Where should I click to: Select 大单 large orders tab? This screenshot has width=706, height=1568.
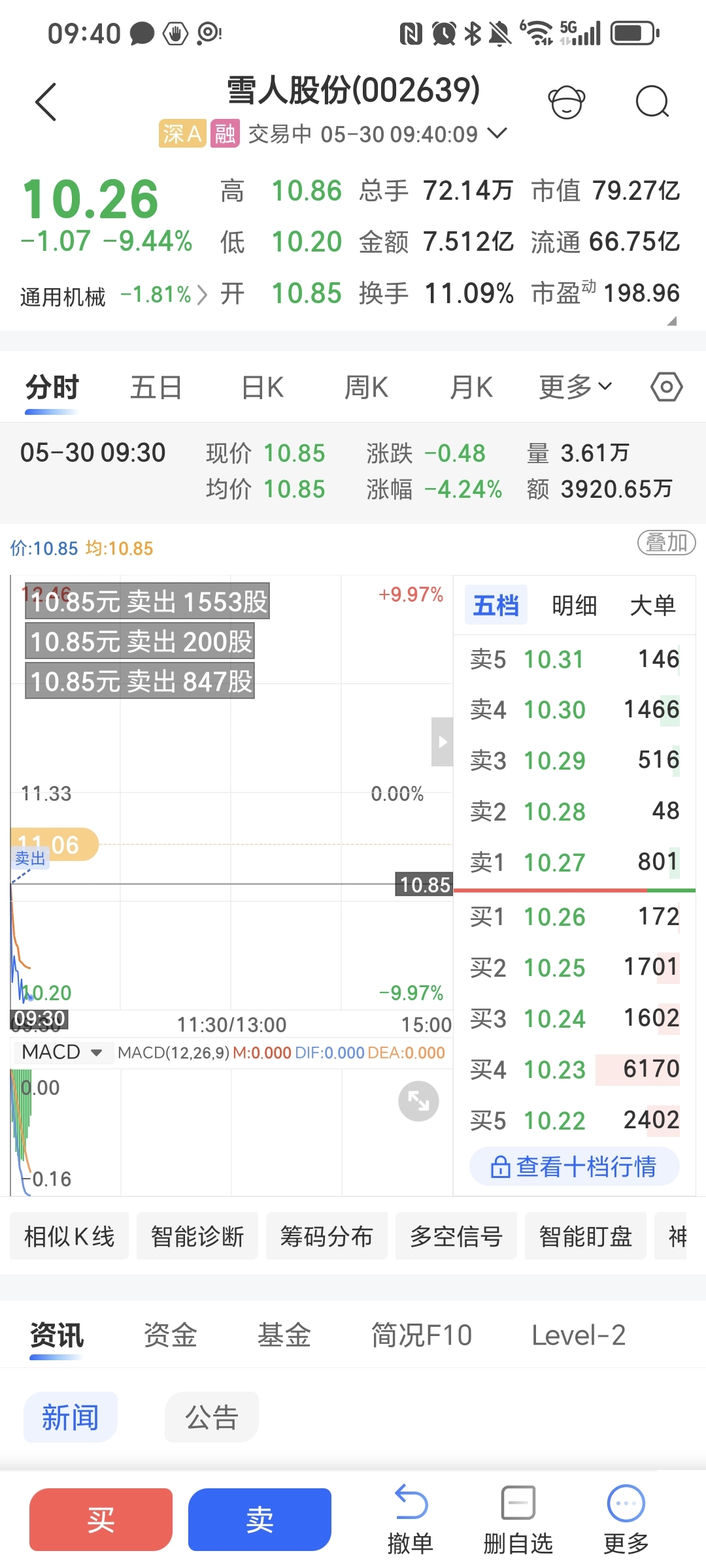653,606
